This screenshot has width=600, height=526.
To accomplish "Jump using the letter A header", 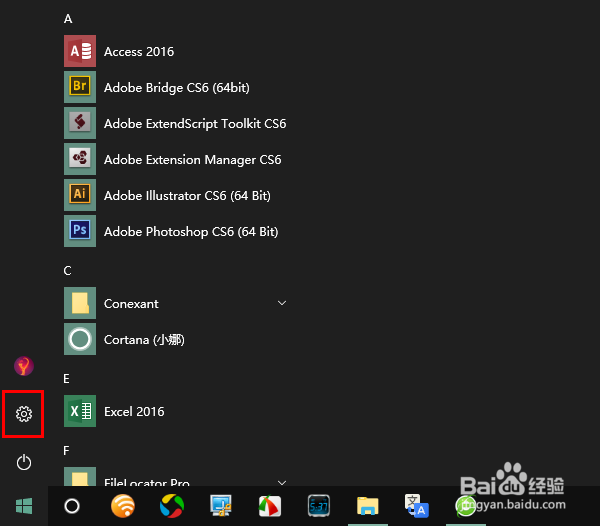I will [x=68, y=19].
